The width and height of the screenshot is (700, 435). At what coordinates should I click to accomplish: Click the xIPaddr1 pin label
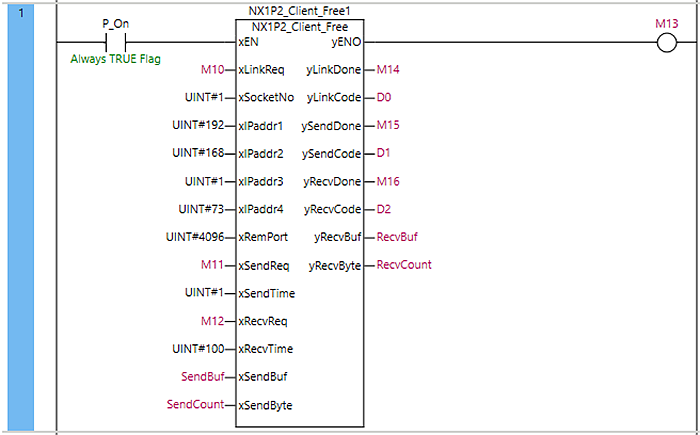261,126
